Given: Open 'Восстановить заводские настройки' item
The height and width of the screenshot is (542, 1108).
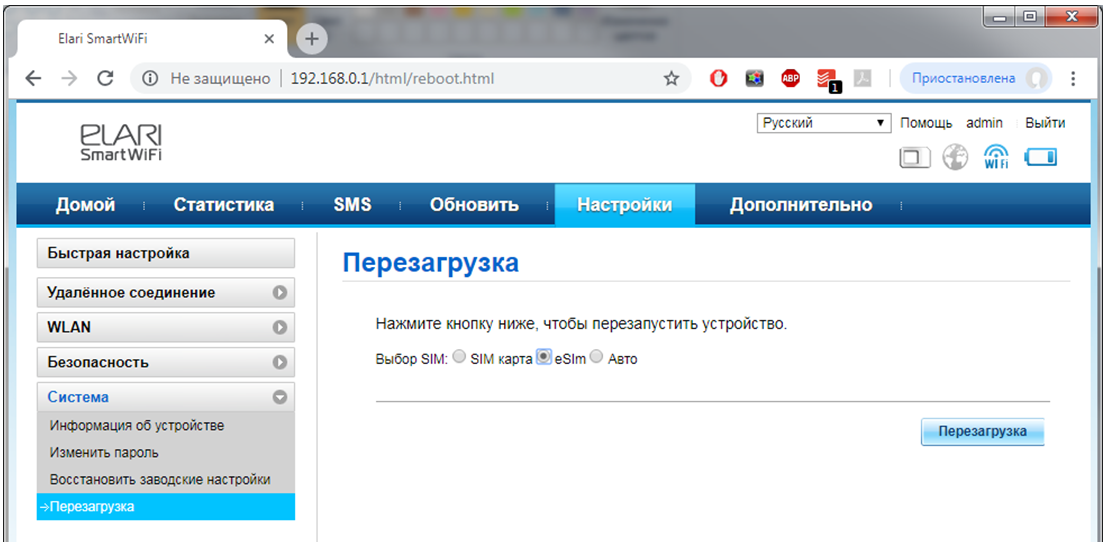Looking at the screenshot, I should (160, 479).
